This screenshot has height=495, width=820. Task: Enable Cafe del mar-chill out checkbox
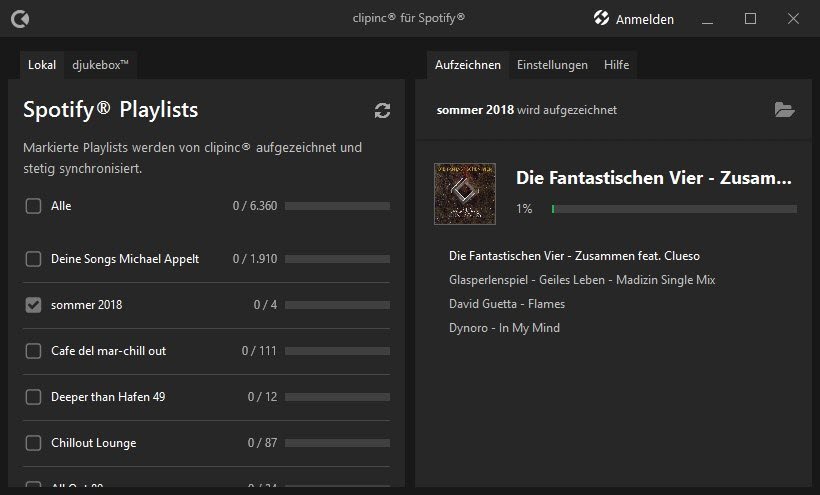[x=33, y=351]
